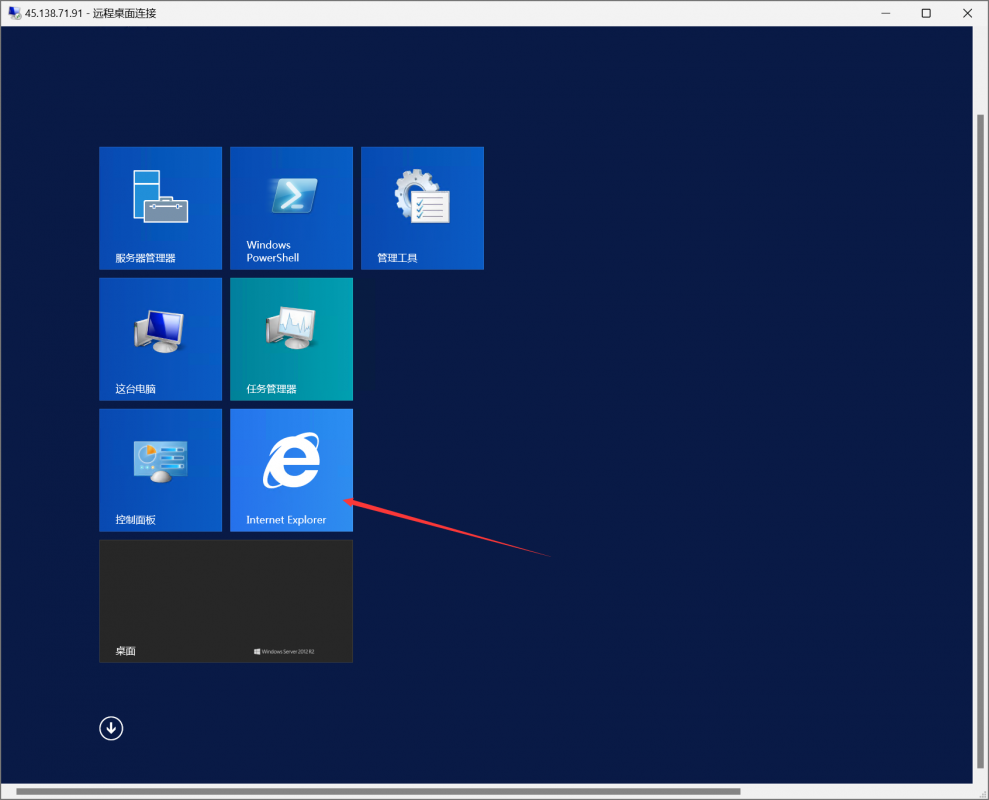The height and width of the screenshot is (800, 989).
Task: Open the 这台电脑 (This PC) tile
Action: pos(160,339)
